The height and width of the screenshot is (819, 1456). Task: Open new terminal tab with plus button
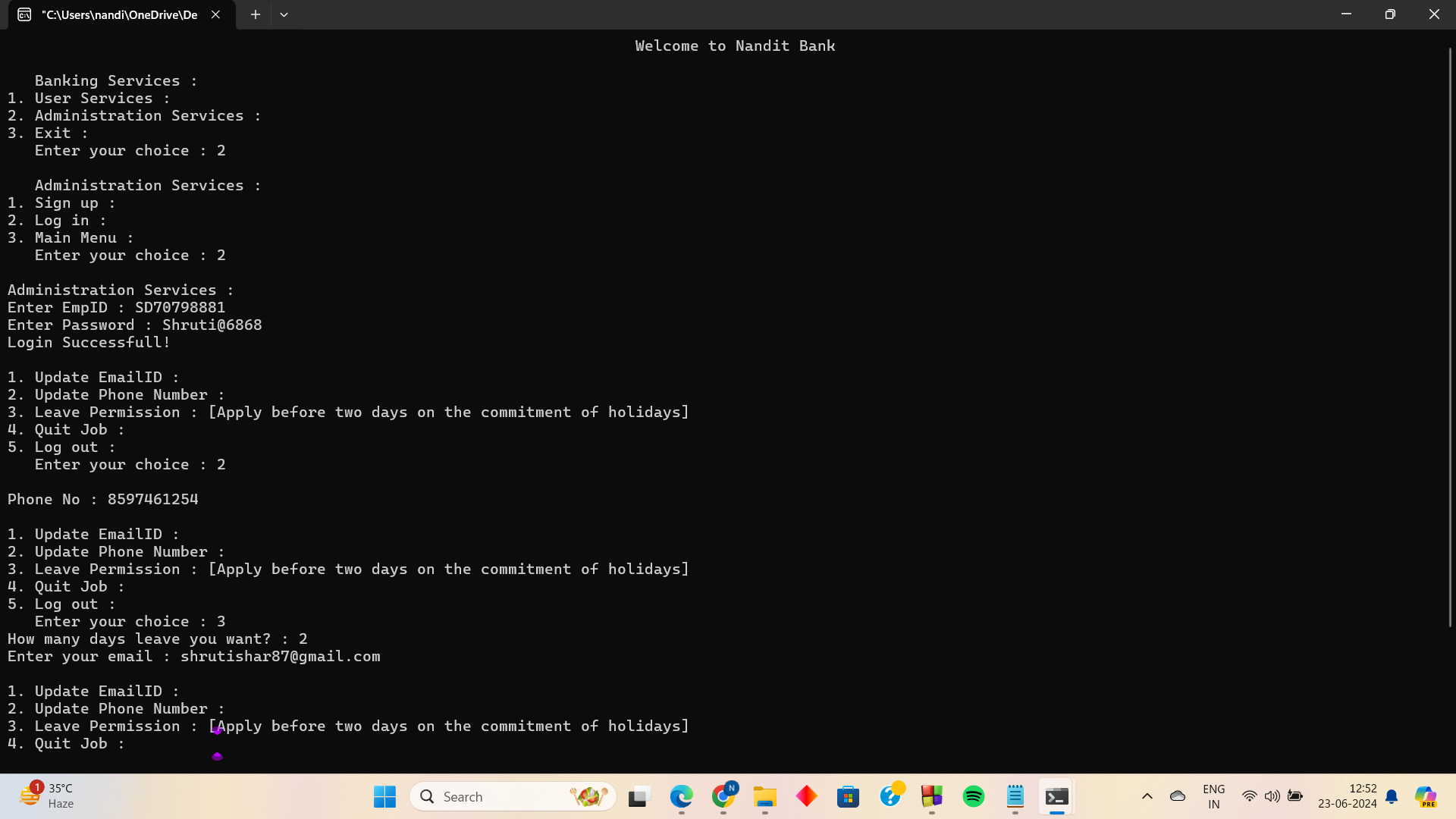pos(256,14)
